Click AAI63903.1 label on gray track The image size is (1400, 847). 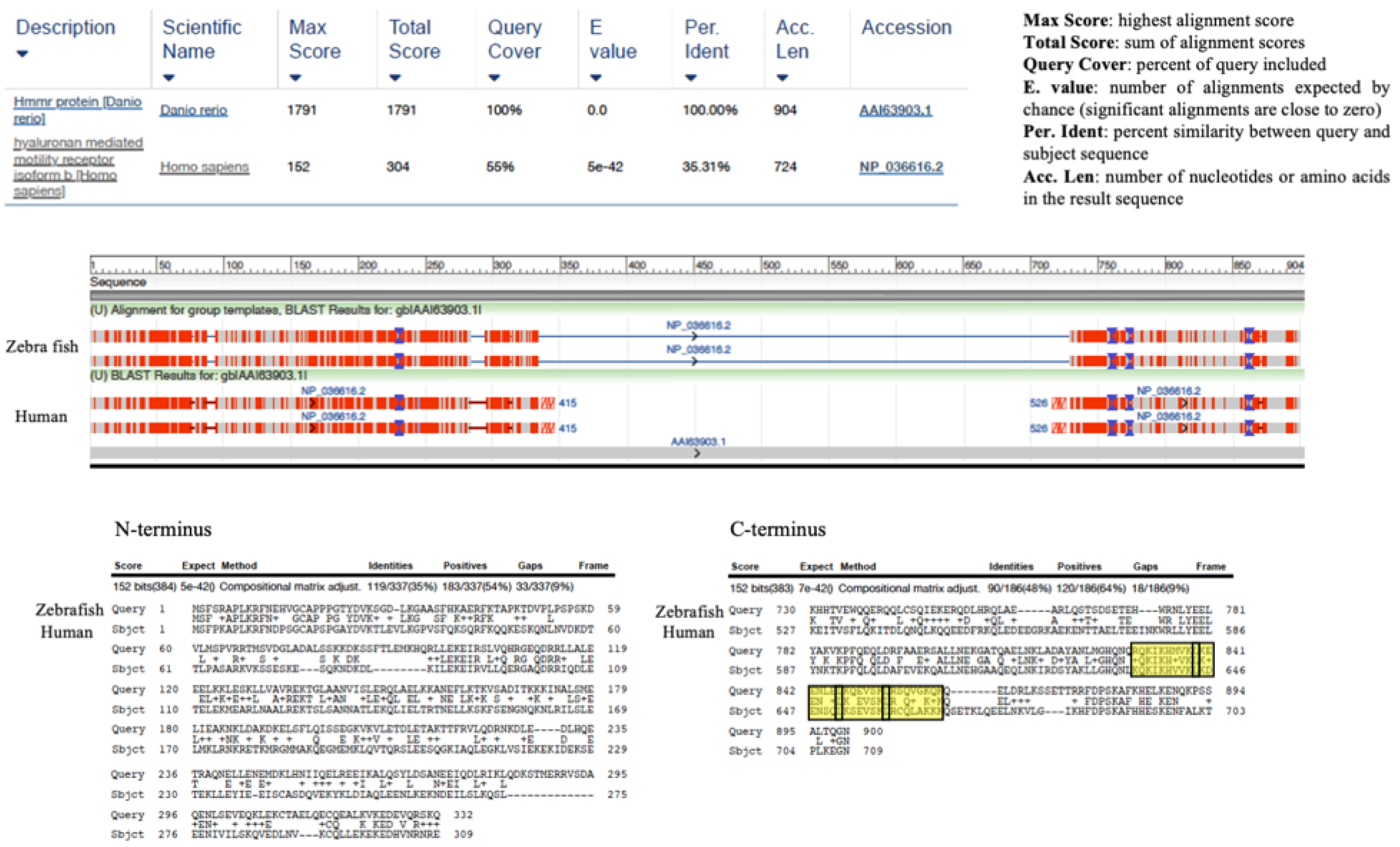[698, 442]
